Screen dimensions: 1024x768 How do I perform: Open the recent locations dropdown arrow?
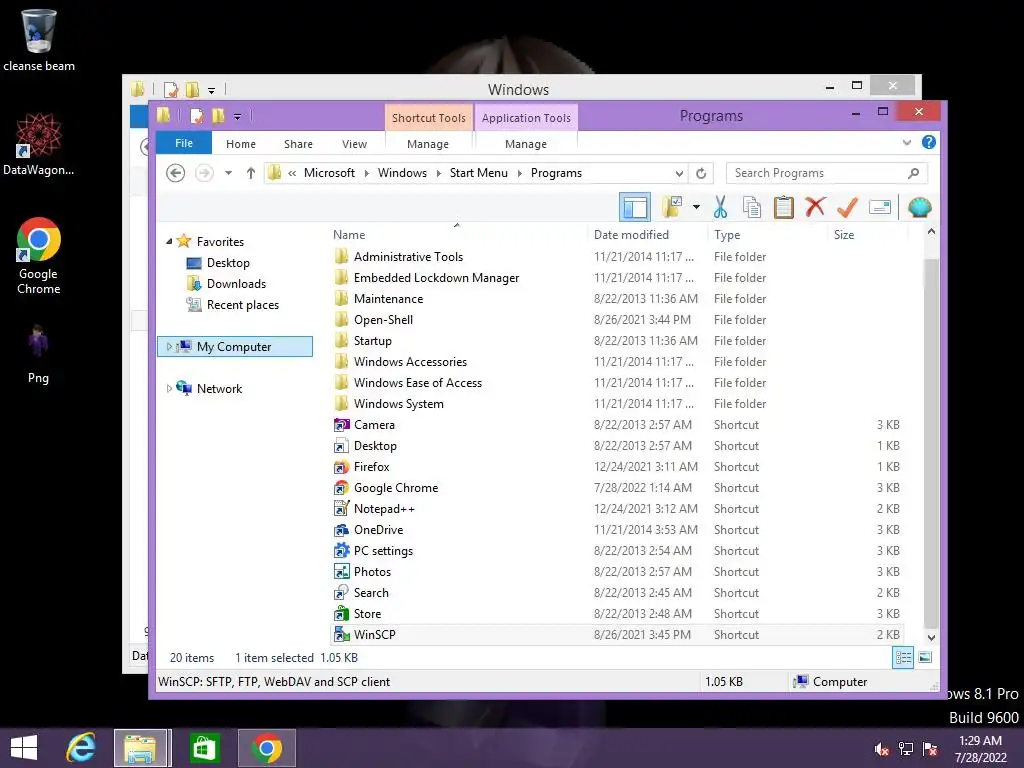click(229, 173)
